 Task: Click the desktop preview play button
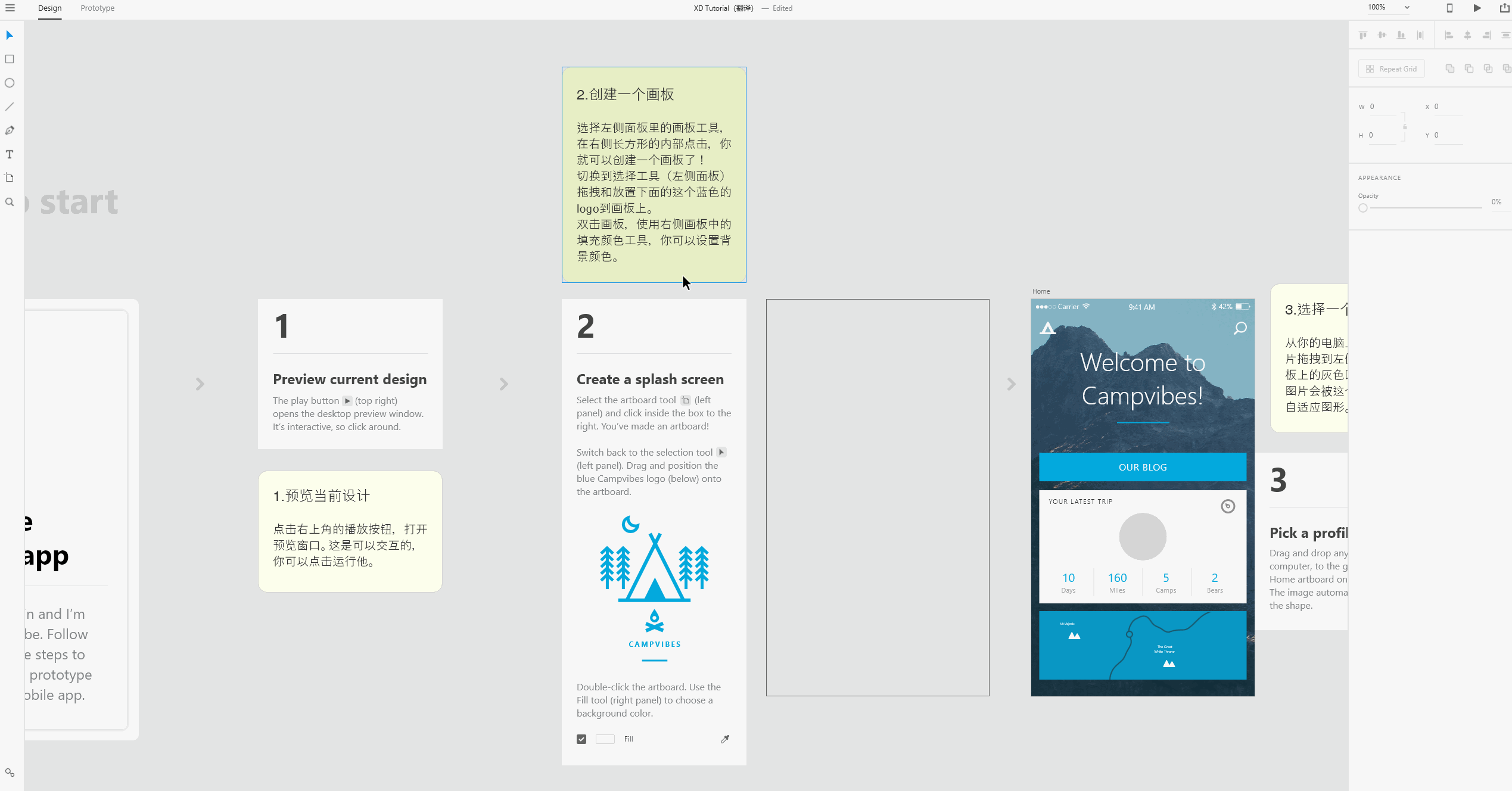[x=1477, y=8]
